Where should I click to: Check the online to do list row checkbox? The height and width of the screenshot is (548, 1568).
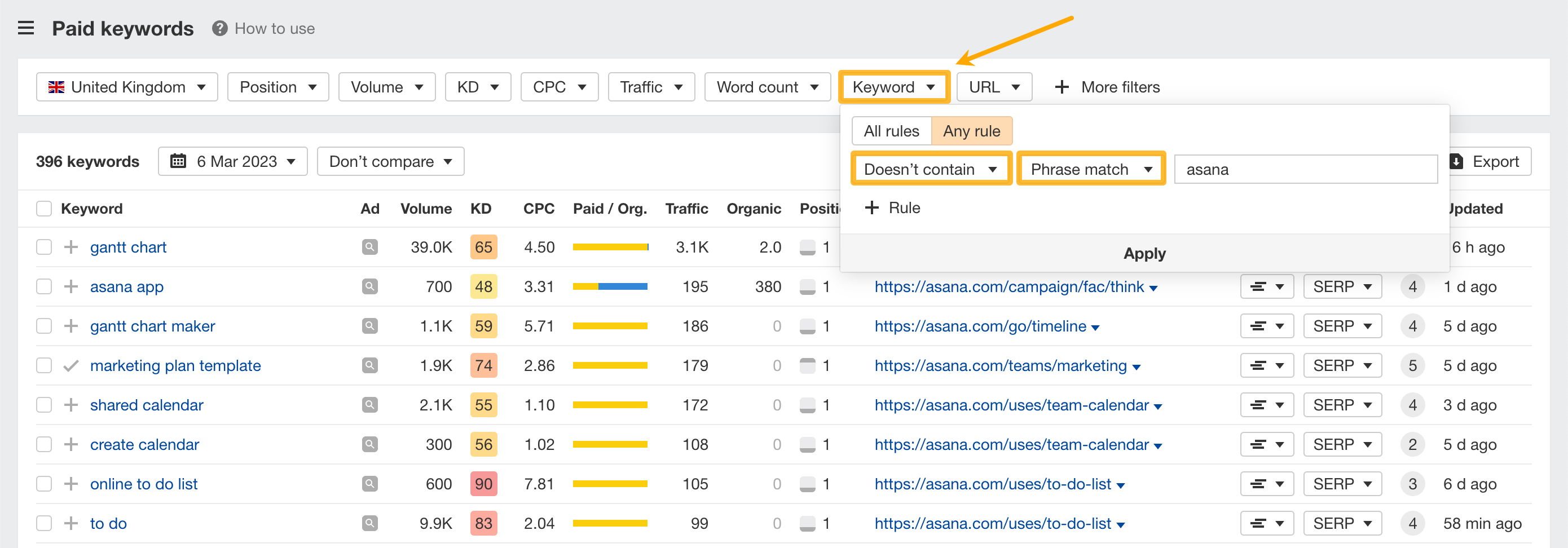click(x=44, y=484)
